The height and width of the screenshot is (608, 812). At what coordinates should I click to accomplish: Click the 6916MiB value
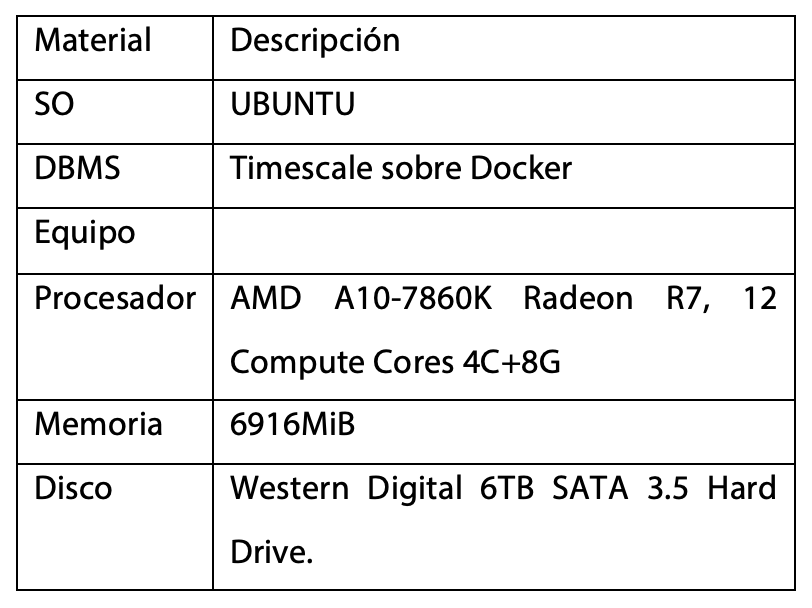(293, 424)
